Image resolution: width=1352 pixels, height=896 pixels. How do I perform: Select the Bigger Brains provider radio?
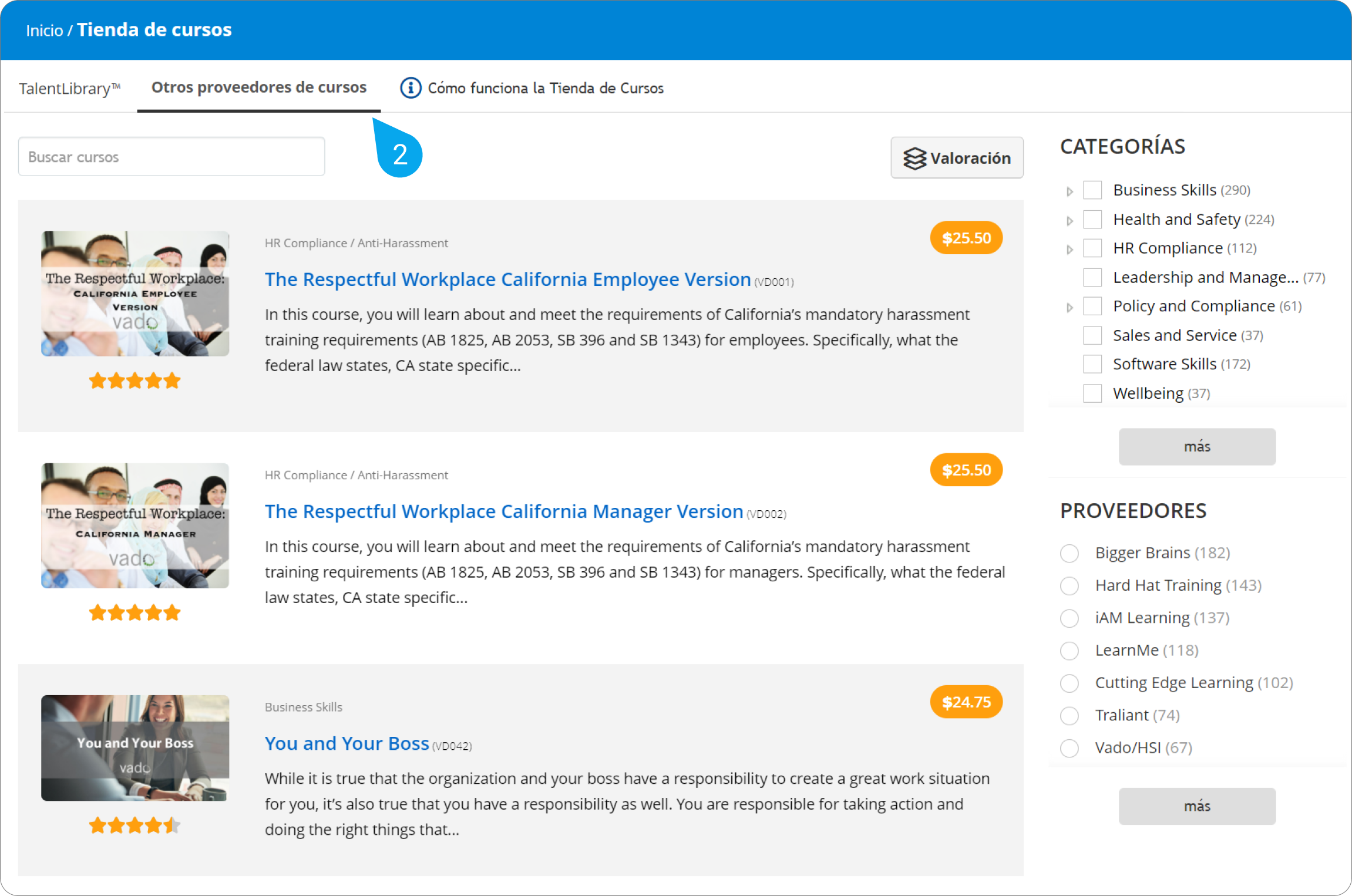pyautogui.click(x=1070, y=553)
